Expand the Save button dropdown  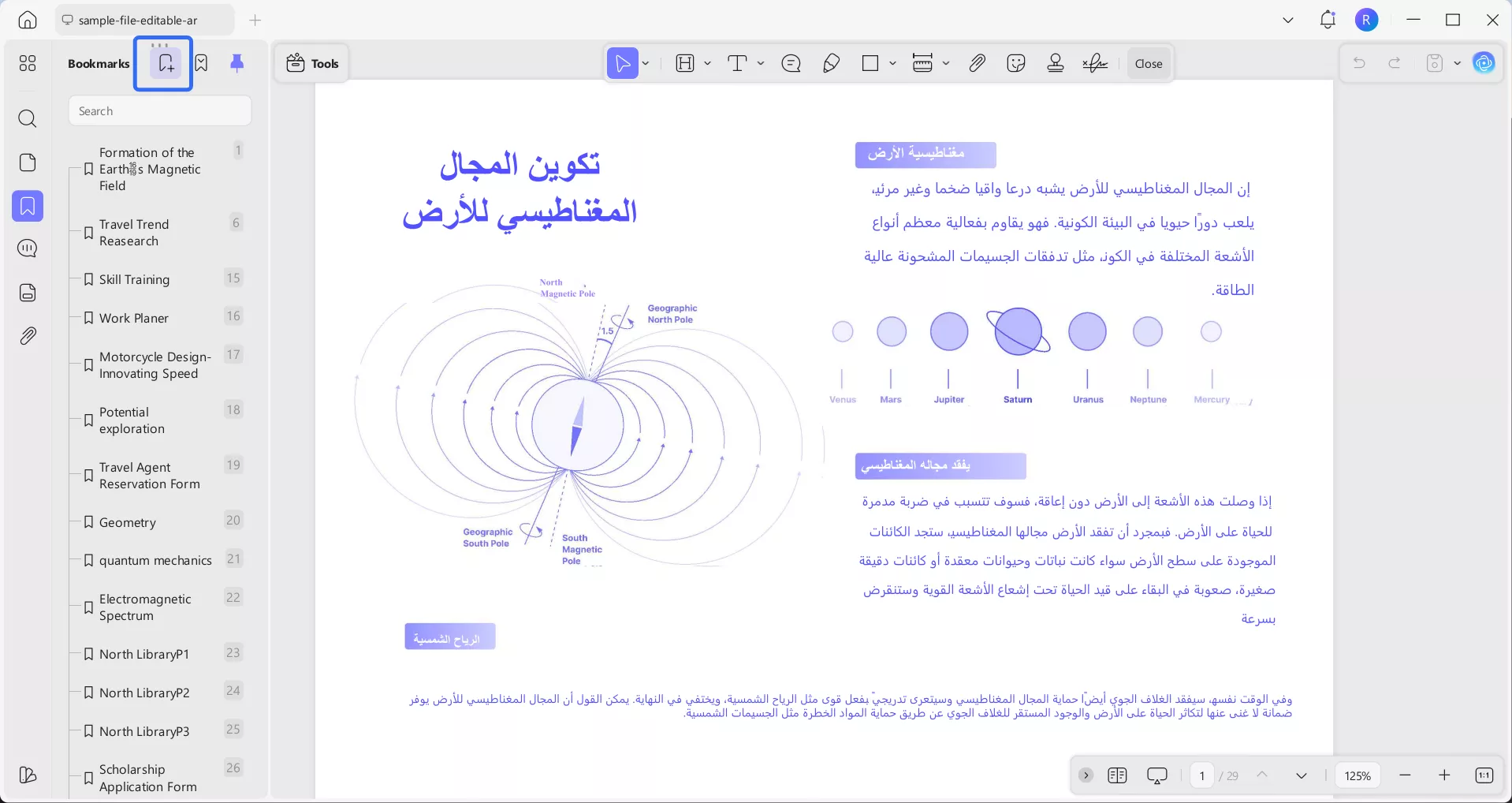pyautogui.click(x=1456, y=63)
